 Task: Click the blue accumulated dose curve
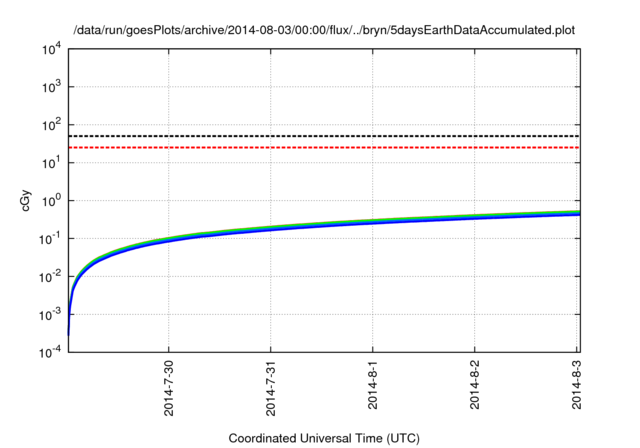coord(322,226)
